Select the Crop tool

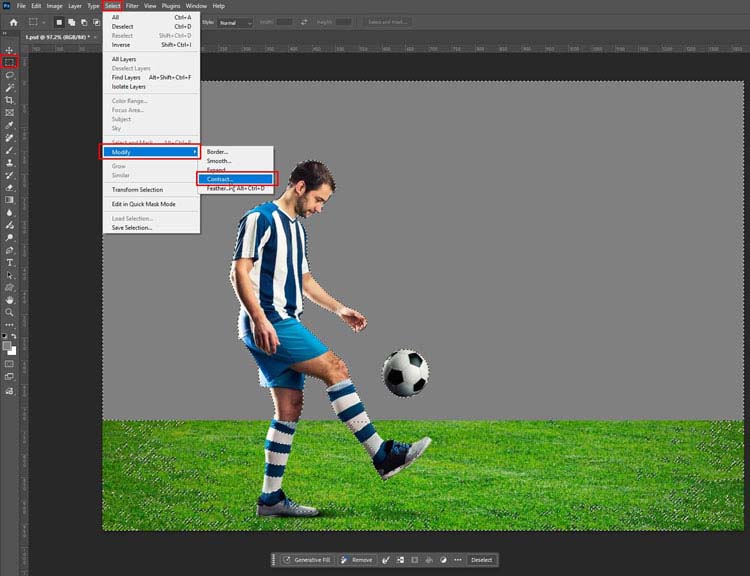point(10,100)
